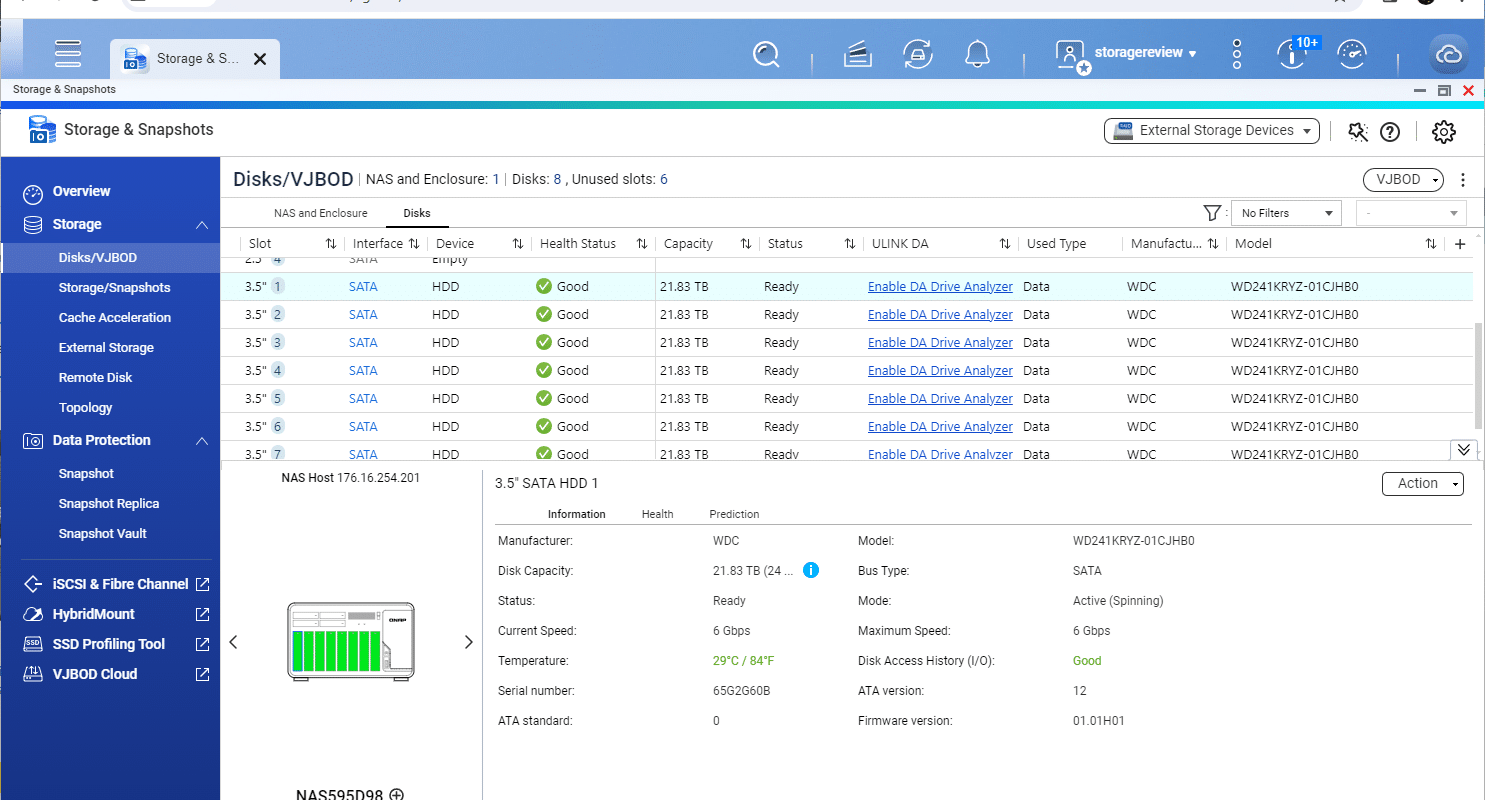Click Enable DA Drive Analyzer for disk 5
Viewport: 1485px width, 800px height.
point(940,399)
